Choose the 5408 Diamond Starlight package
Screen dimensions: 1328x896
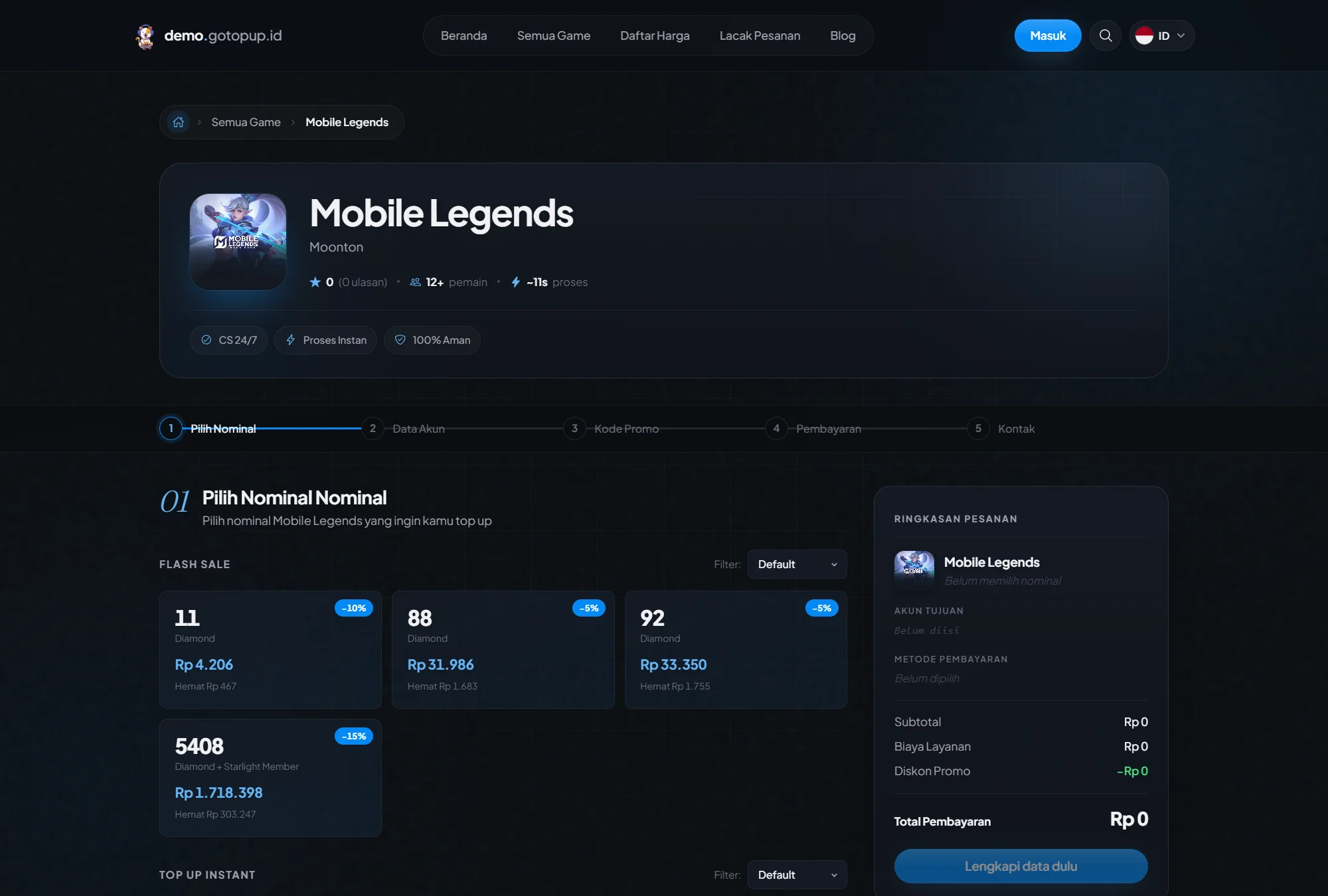coord(270,778)
